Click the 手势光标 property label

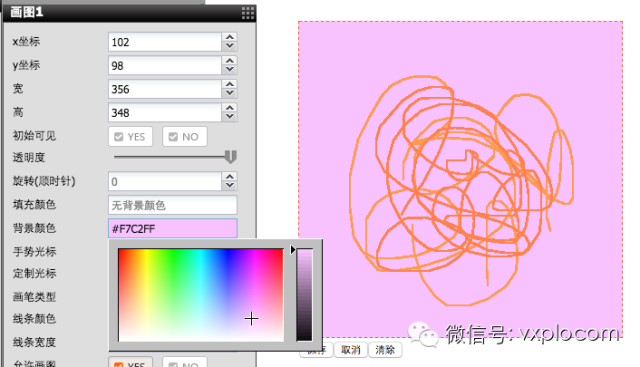[34, 251]
